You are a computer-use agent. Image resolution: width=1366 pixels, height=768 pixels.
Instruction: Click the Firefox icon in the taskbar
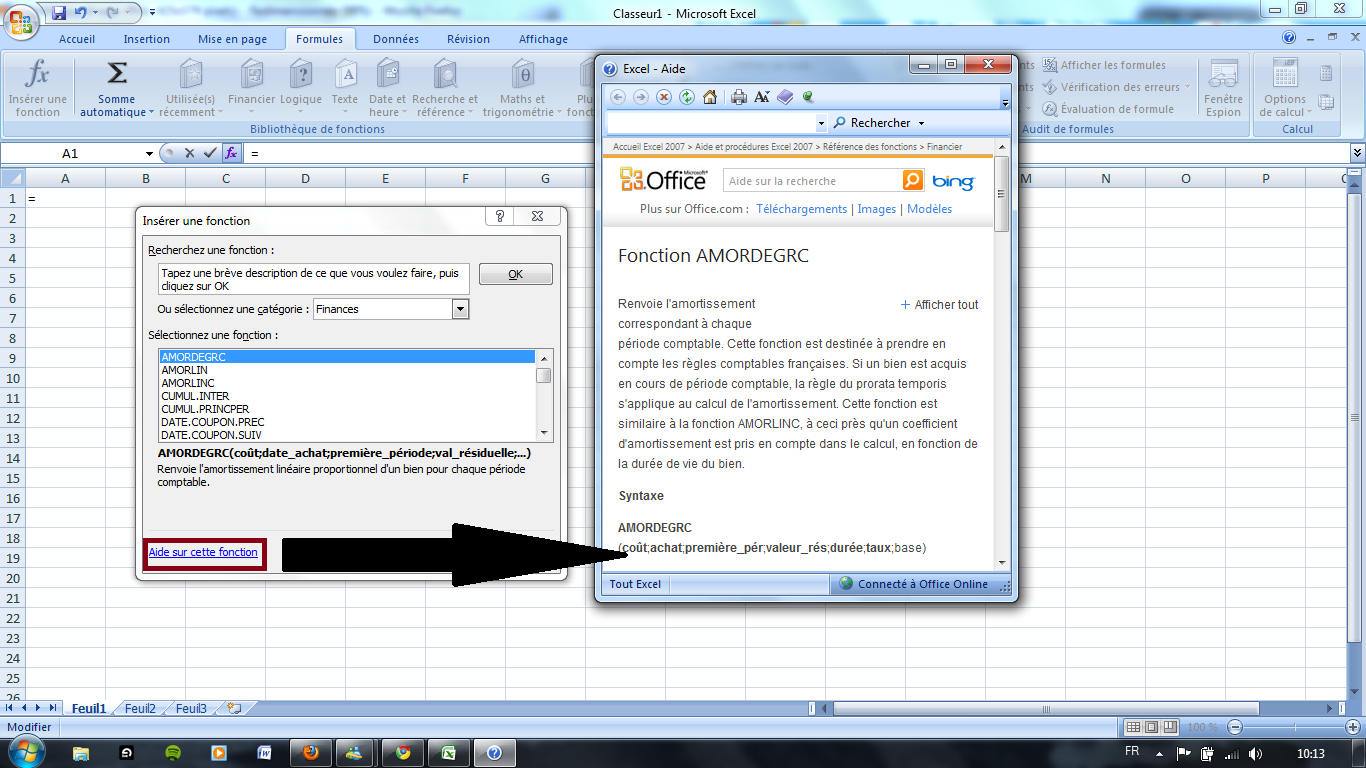point(310,752)
